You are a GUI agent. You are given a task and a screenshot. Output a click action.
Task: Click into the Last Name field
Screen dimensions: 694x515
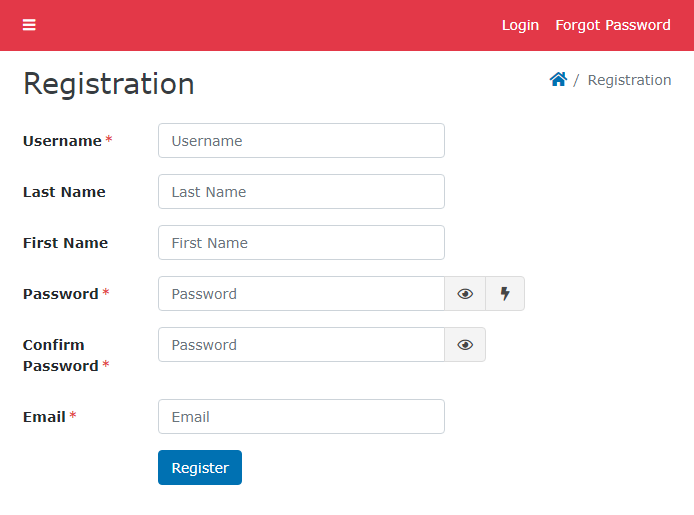pyautogui.click(x=301, y=192)
